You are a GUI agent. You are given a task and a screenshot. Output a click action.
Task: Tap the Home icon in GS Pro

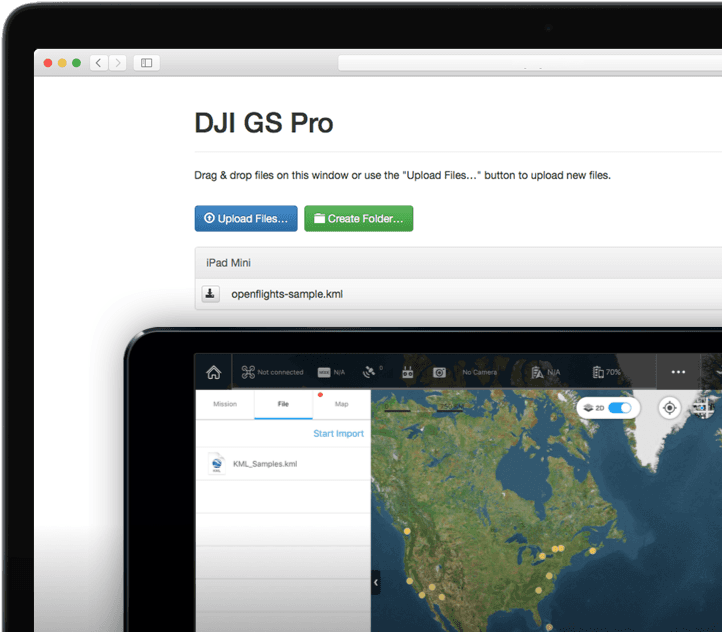[213, 372]
